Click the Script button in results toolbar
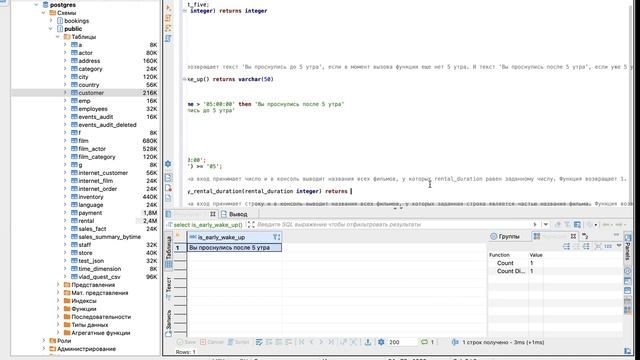The image size is (640, 360). 238,342
